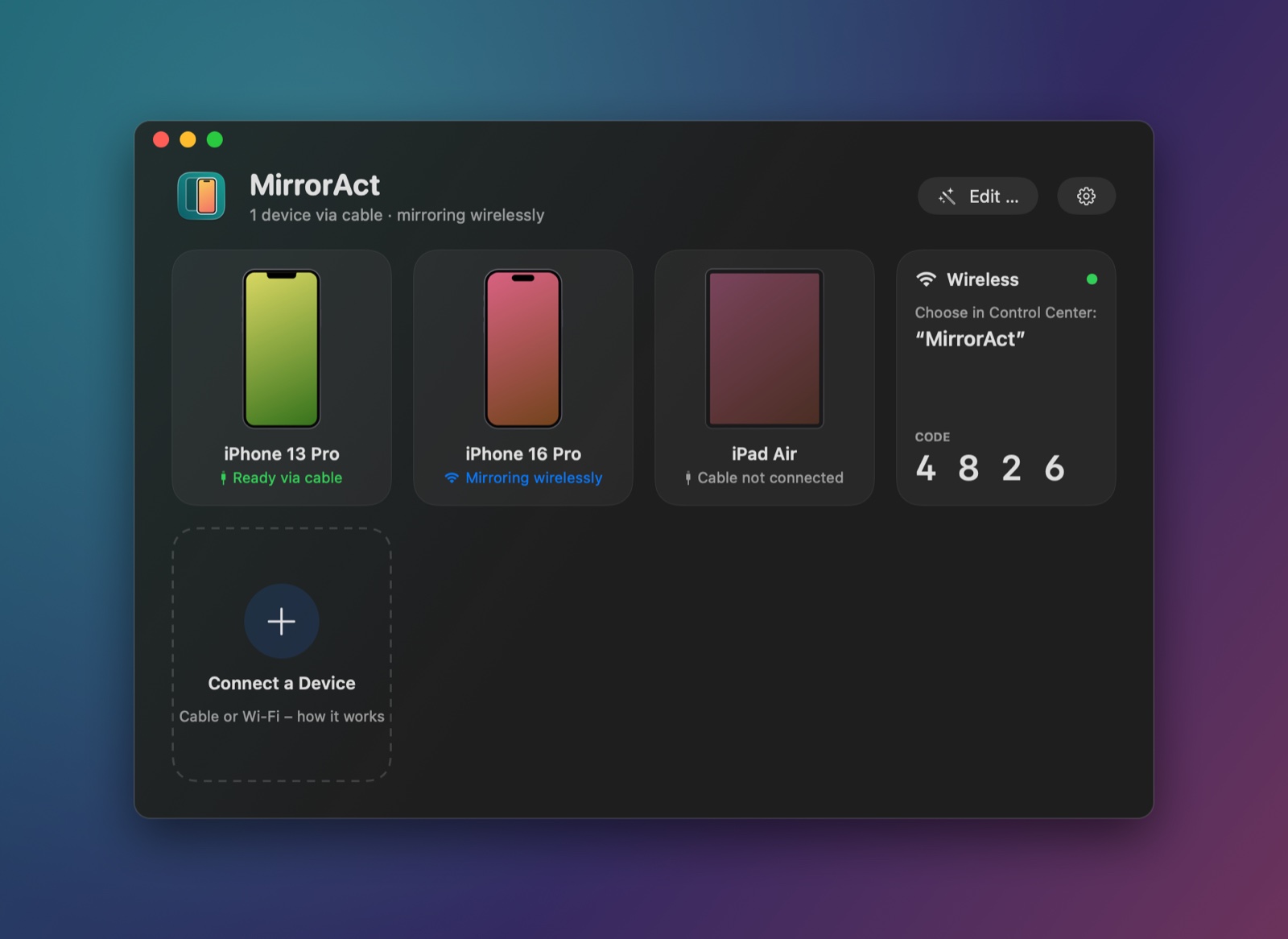
Task: Click the Wireless card heading
Action: coord(983,279)
